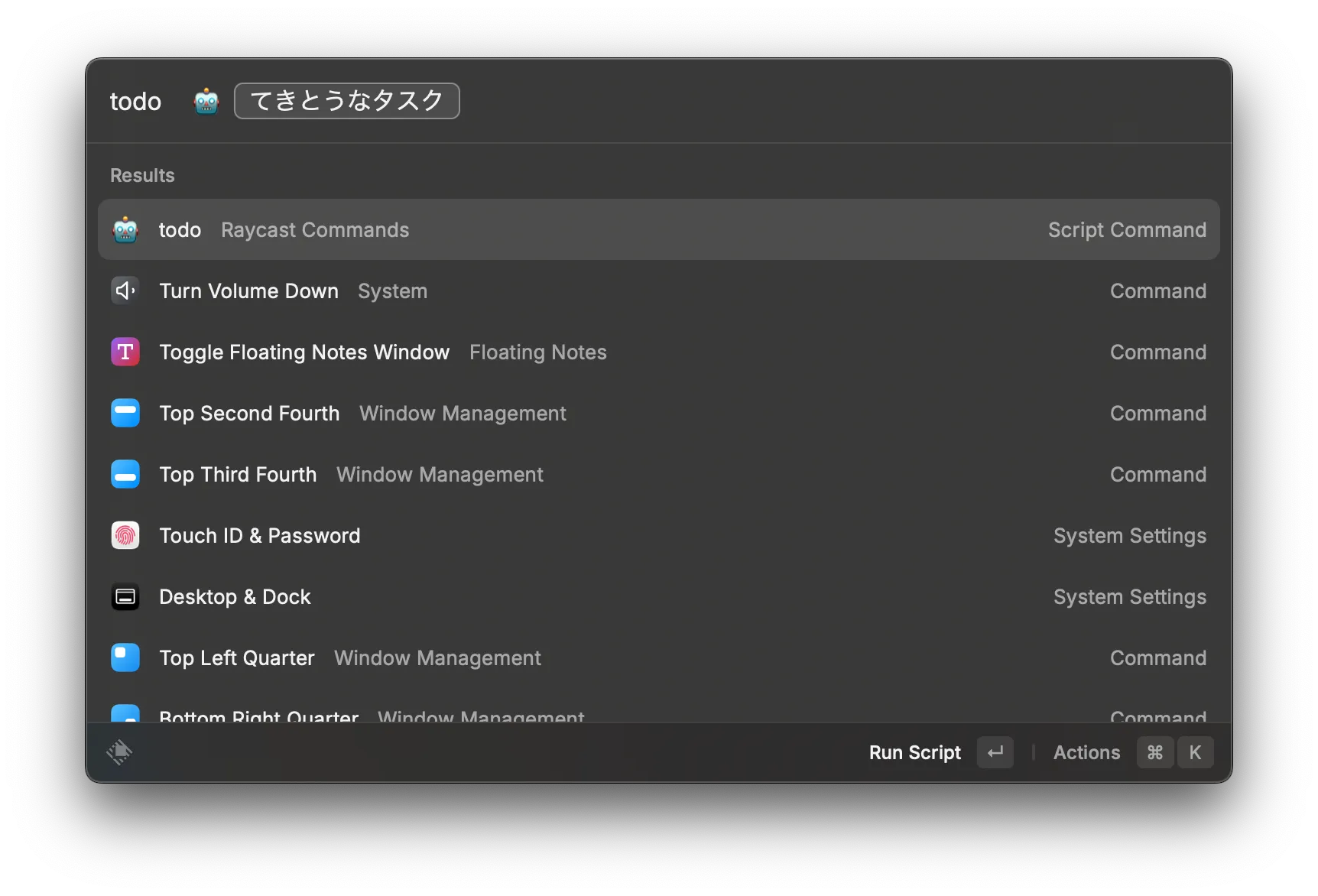The width and height of the screenshot is (1318, 896).
Task: Click the todo search text
Action: tap(135, 102)
